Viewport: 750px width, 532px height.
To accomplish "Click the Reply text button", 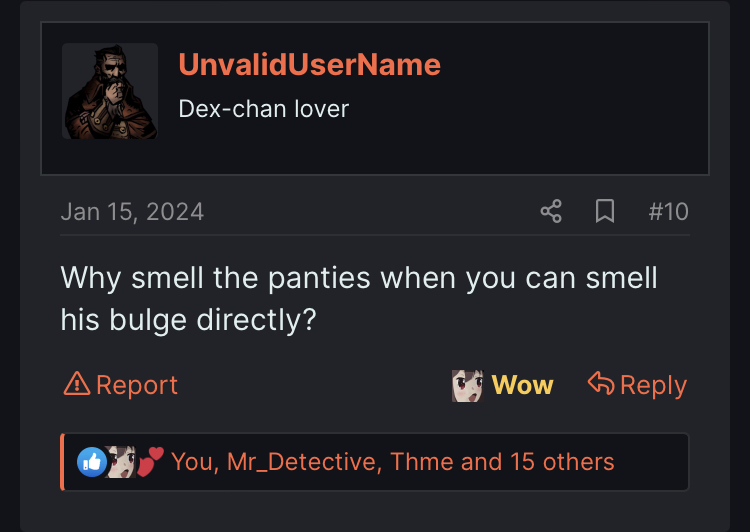I will point(653,386).
